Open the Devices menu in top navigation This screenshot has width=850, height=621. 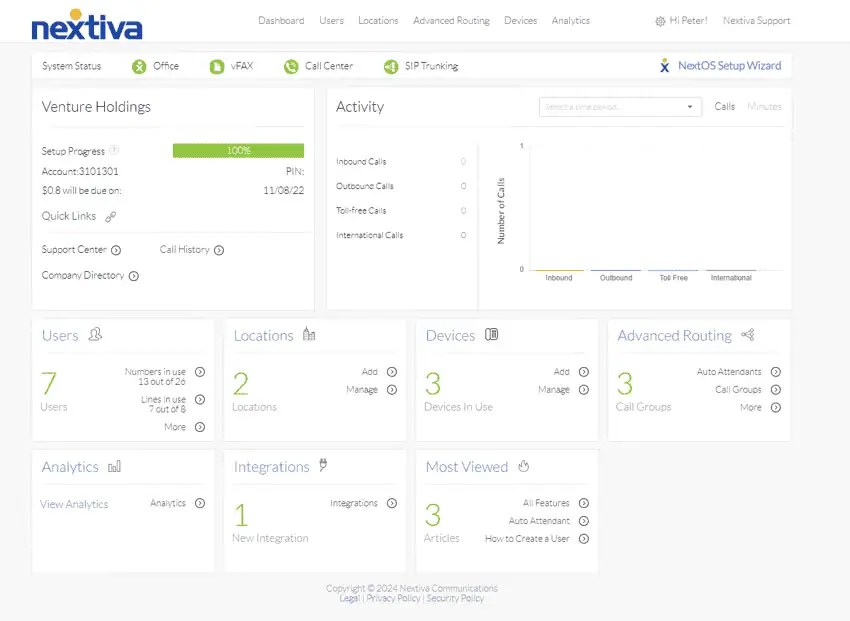click(520, 21)
